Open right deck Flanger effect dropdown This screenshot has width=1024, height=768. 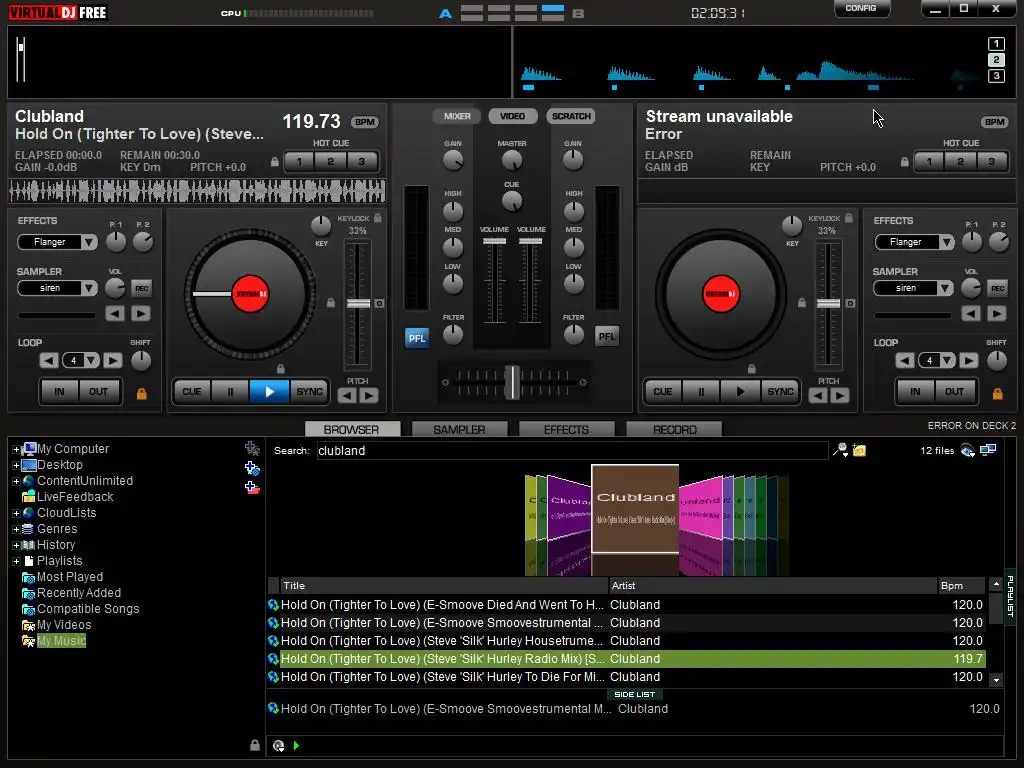pos(946,242)
